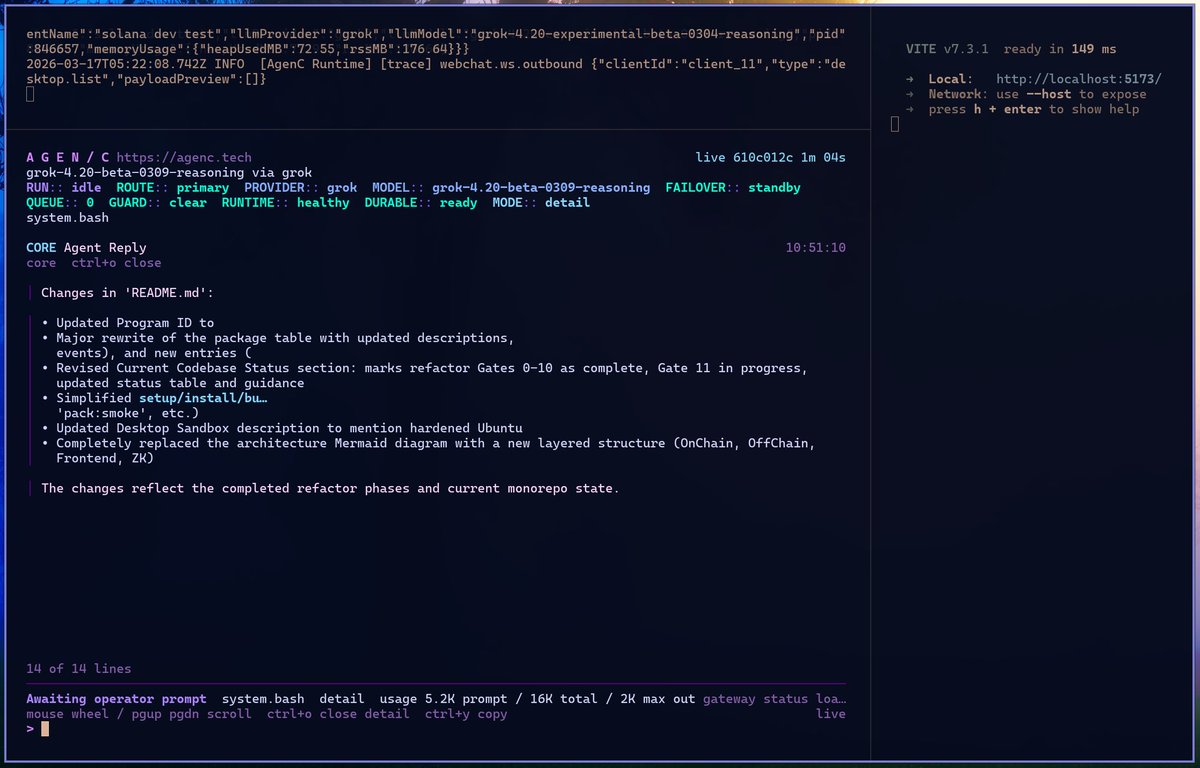Click the 'RUNTIME:: healthy' status field
This screenshot has height=768, width=1200.
pyautogui.click(x=285, y=202)
